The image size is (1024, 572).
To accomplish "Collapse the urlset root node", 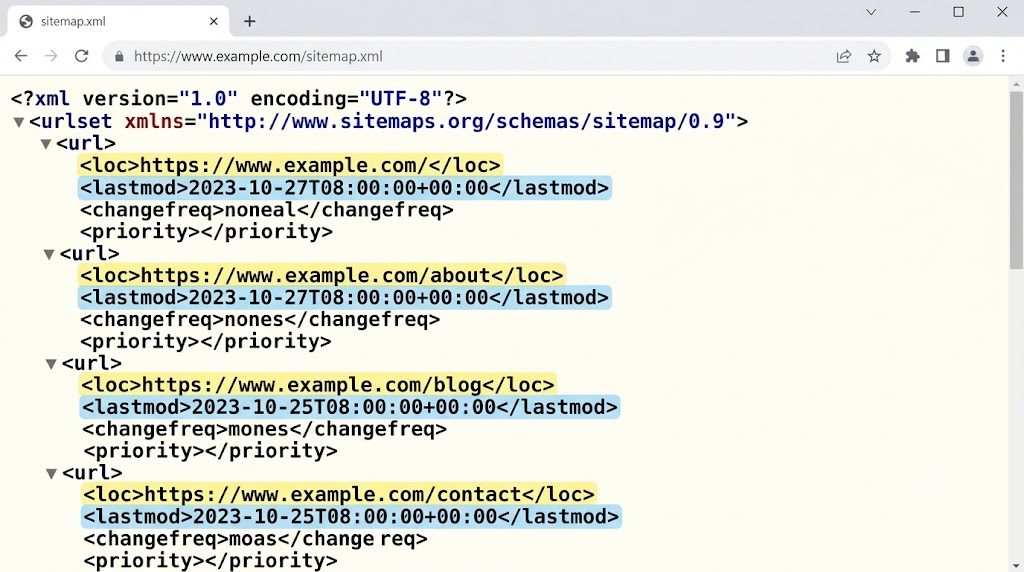I will pyautogui.click(x=19, y=122).
